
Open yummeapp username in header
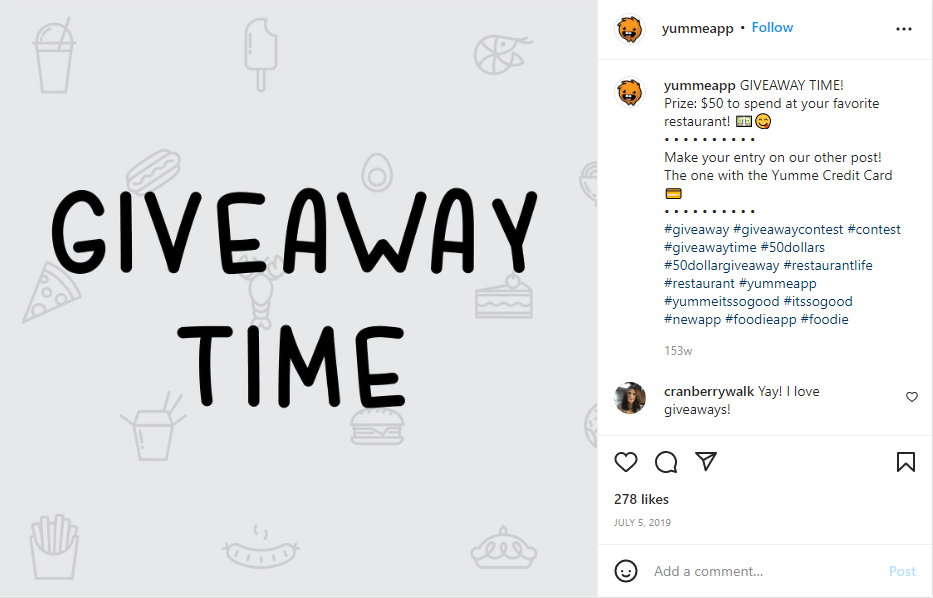click(x=697, y=28)
